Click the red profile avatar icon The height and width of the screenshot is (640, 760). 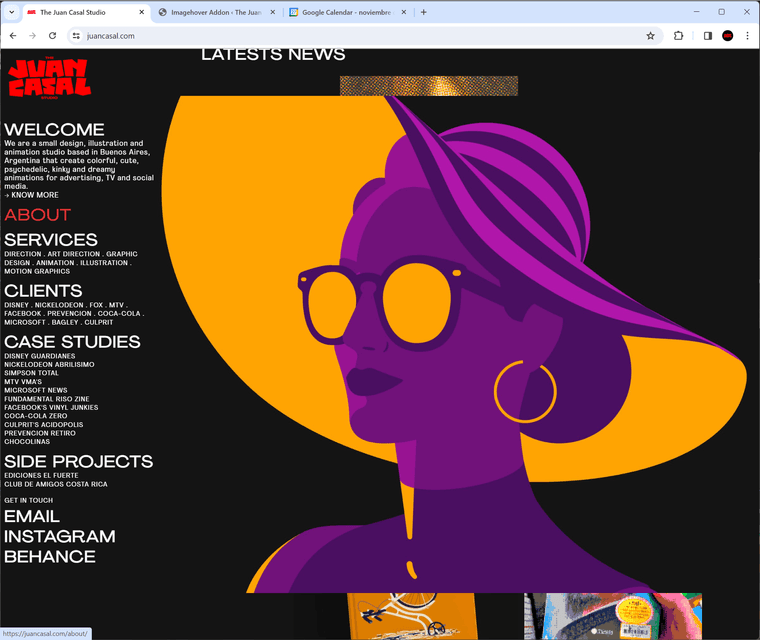coord(728,36)
